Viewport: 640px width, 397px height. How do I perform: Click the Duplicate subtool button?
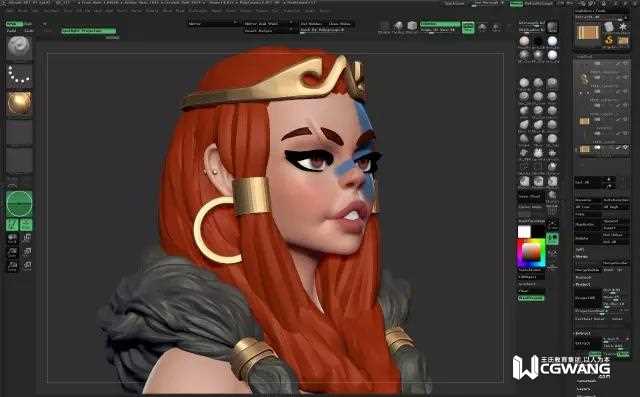pos(588,224)
